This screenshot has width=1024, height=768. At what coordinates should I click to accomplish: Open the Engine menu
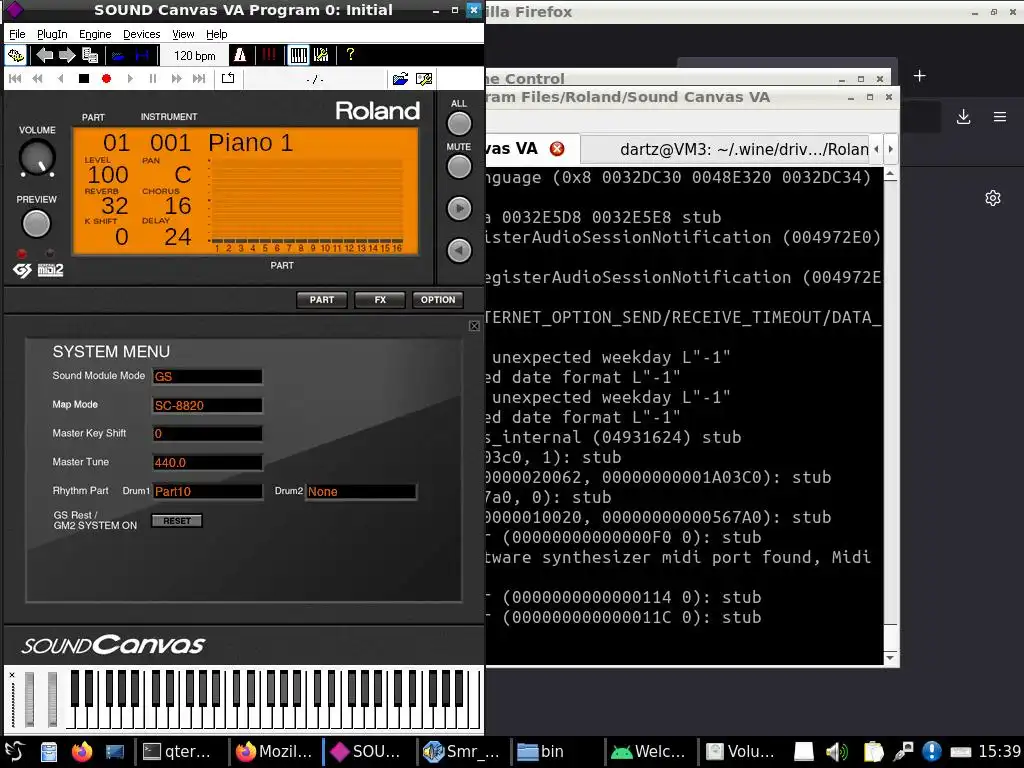pyautogui.click(x=95, y=34)
